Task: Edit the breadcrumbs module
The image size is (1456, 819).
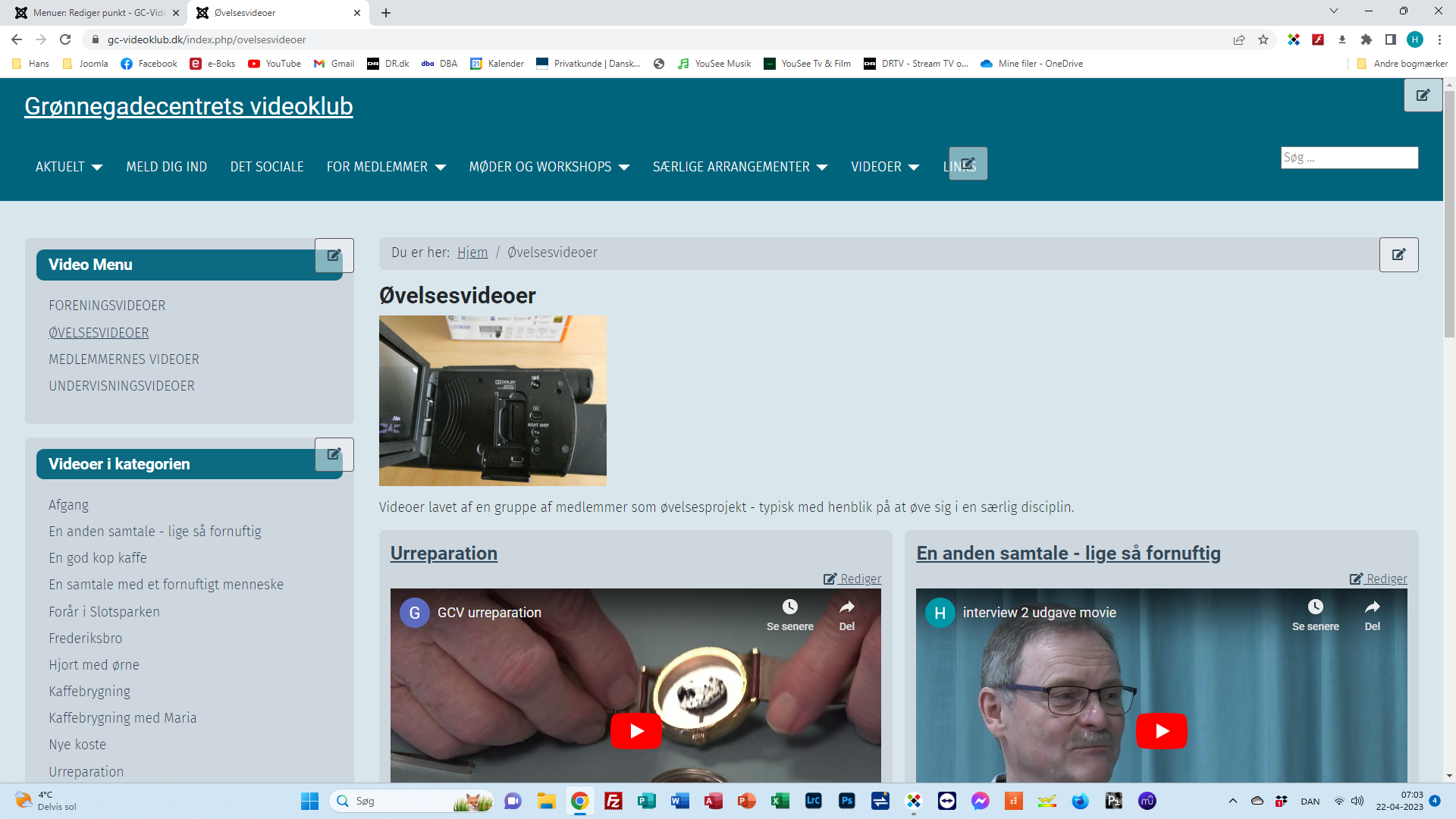Action: [x=1399, y=255]
